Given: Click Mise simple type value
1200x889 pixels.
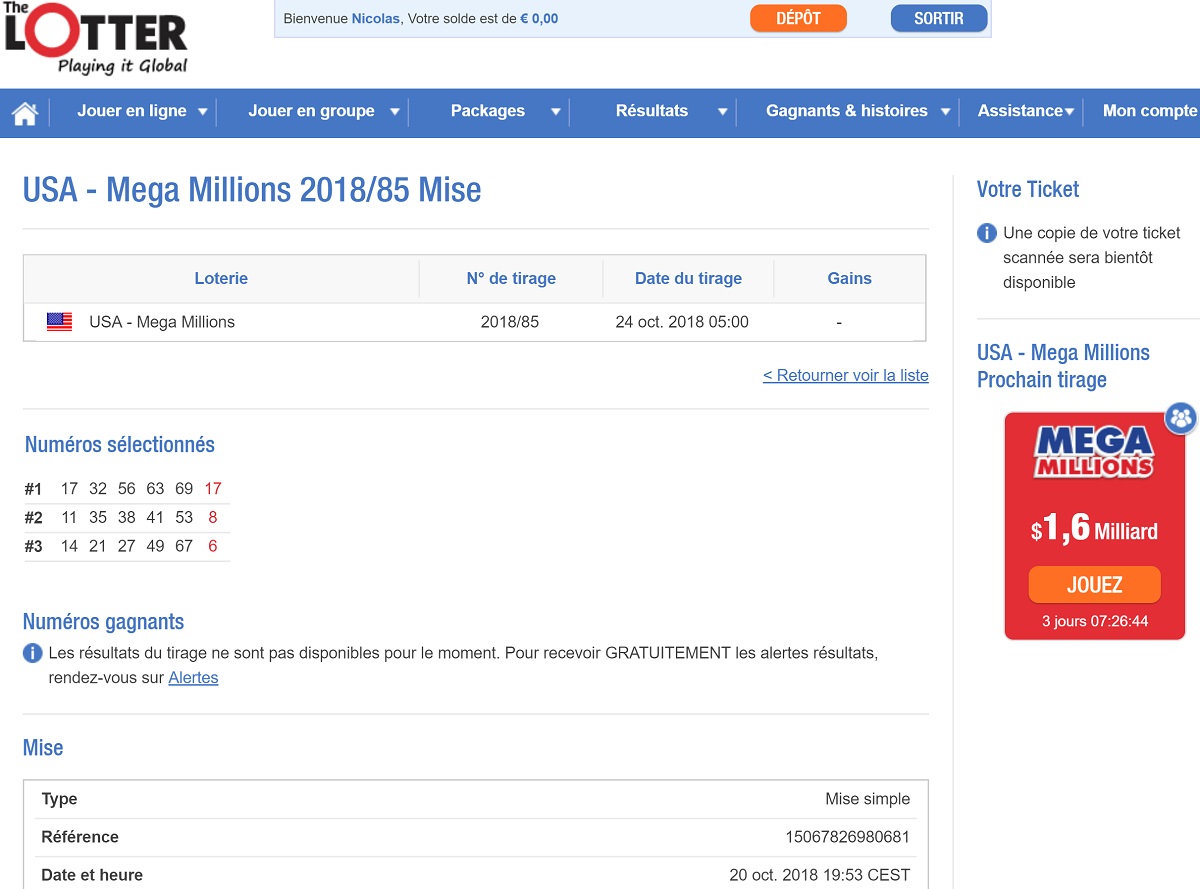Looking at the screenshot, I should 868,799.
